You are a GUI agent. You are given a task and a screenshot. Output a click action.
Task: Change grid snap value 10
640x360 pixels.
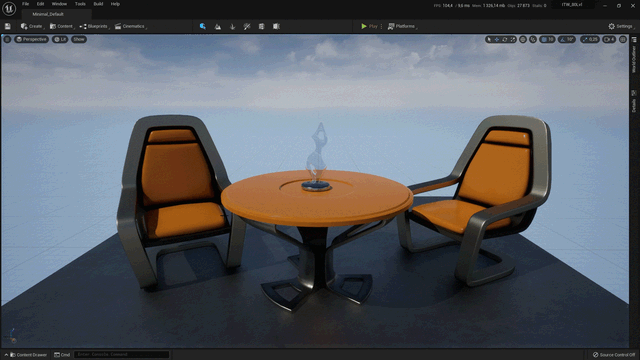[551, 39]
